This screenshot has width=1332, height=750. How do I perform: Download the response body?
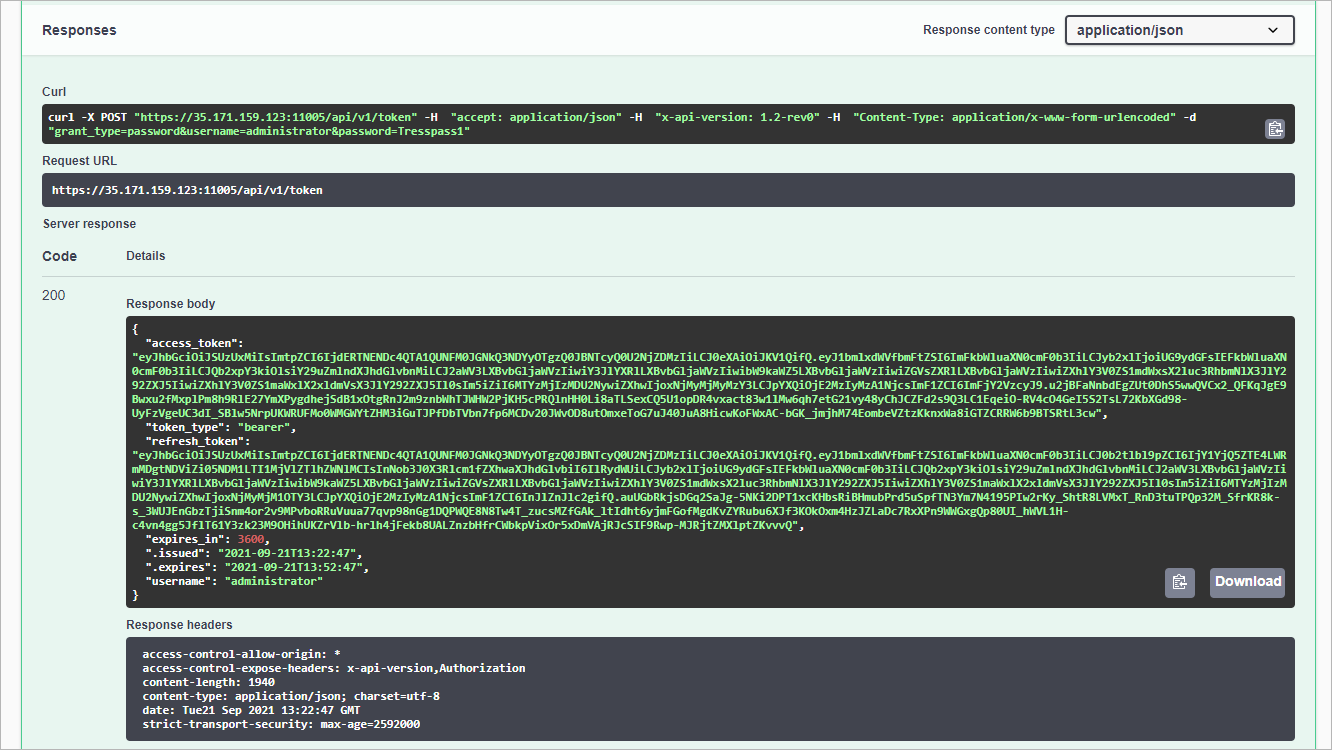pyautogui.click(x=1247, y=582)
